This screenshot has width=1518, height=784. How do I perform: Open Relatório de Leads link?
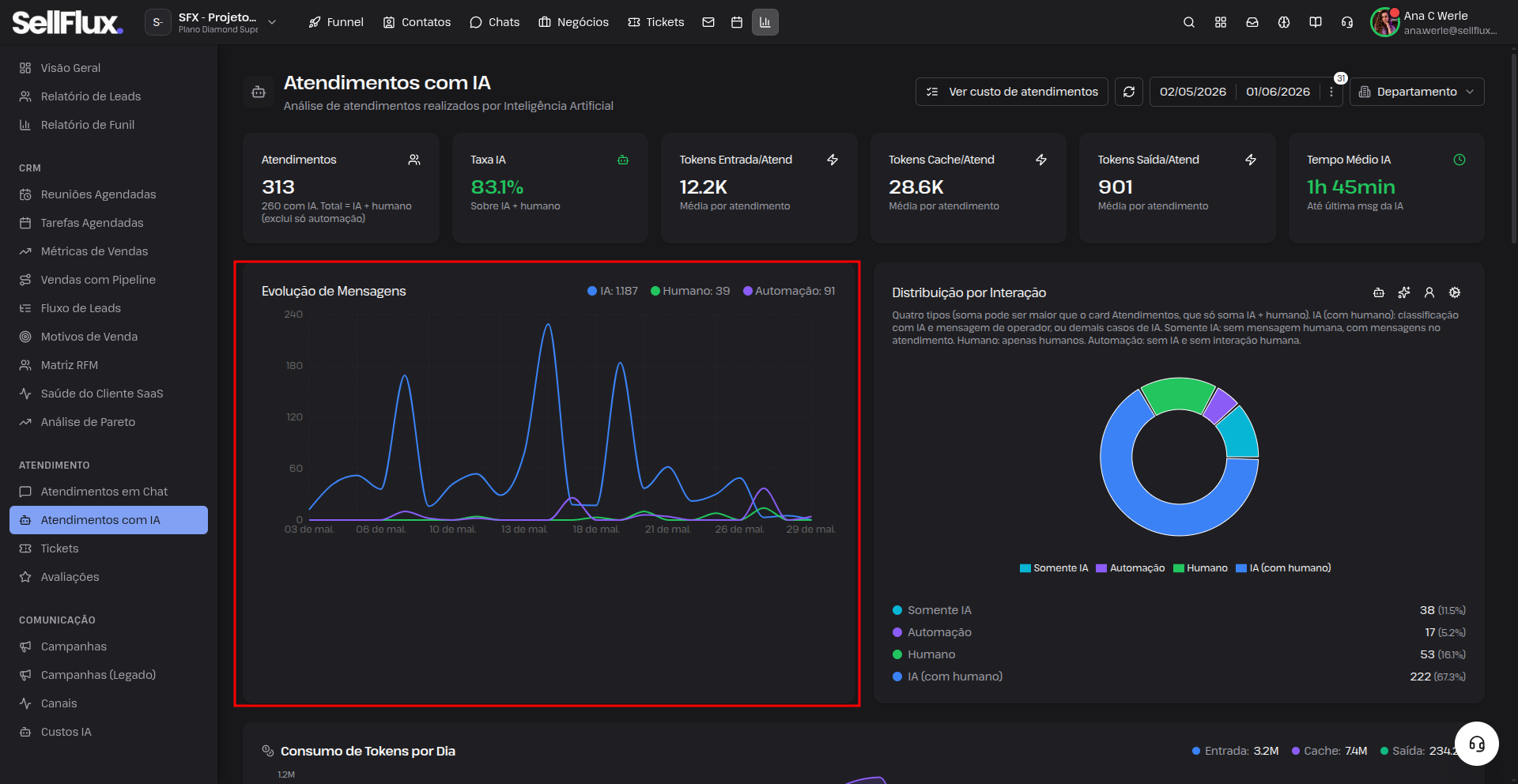tap(91, 96)
